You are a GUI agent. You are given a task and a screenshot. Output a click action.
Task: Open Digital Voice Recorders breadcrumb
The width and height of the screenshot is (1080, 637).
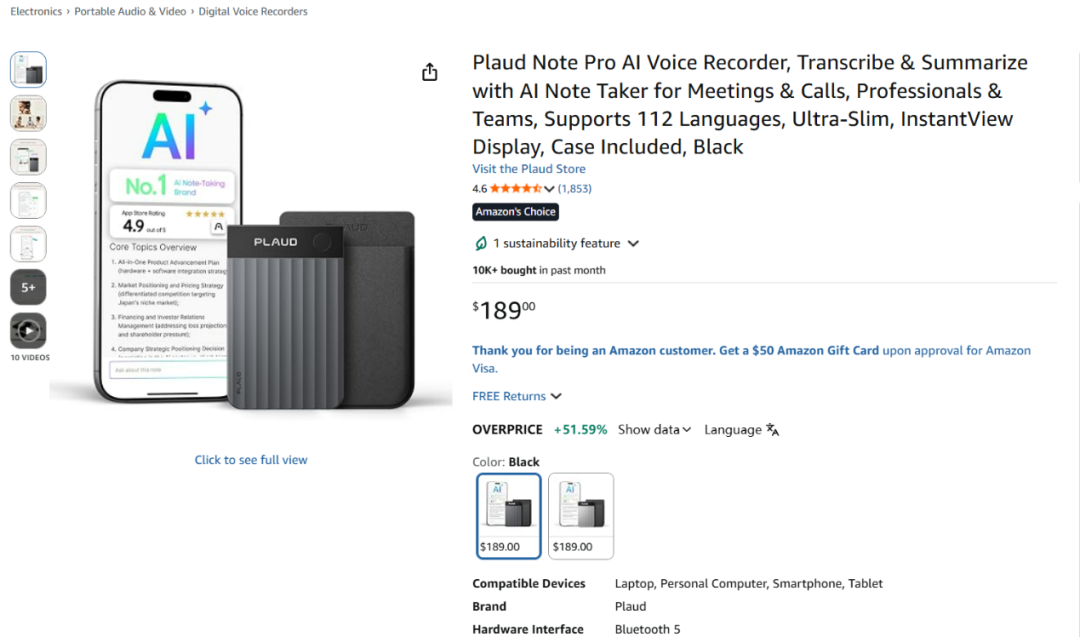(x=253, y=12)
